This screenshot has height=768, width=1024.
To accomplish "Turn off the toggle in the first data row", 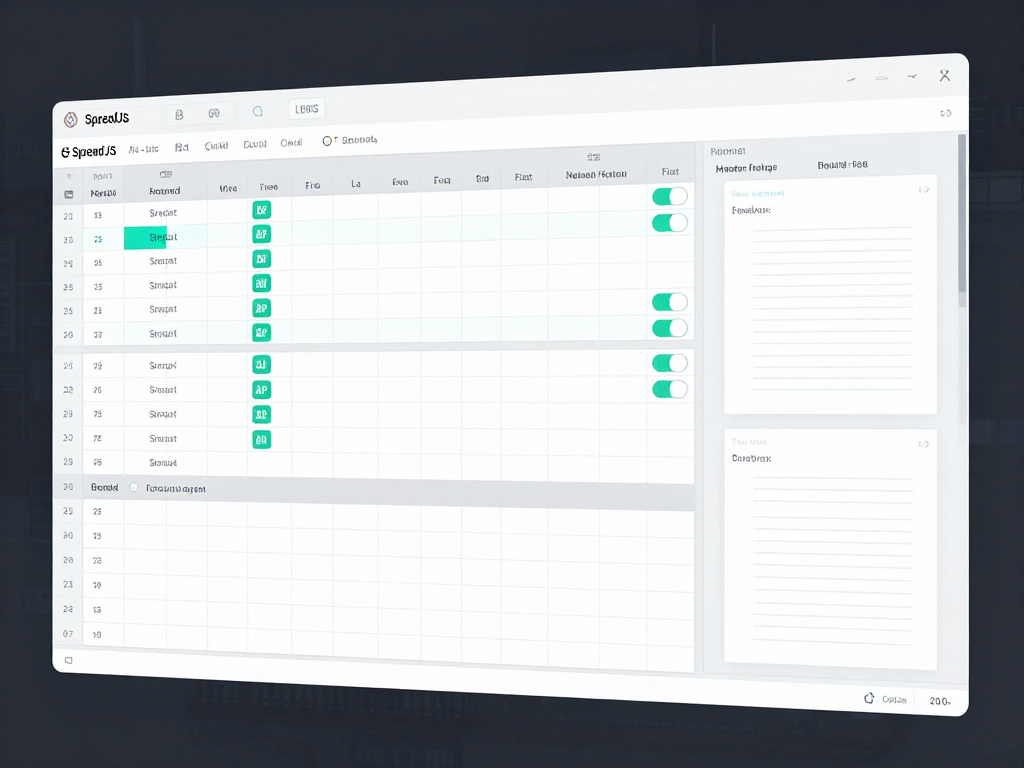I will 669,196.
